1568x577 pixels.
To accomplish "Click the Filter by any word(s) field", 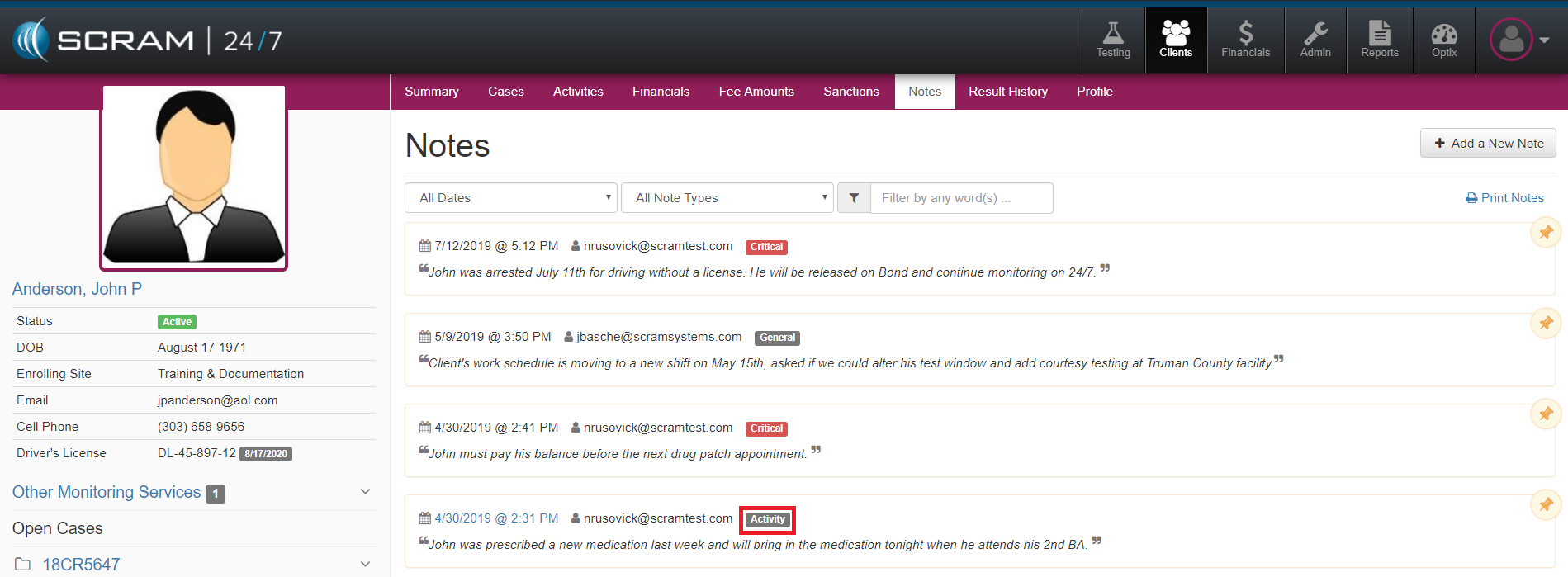I will click(961, 198).
